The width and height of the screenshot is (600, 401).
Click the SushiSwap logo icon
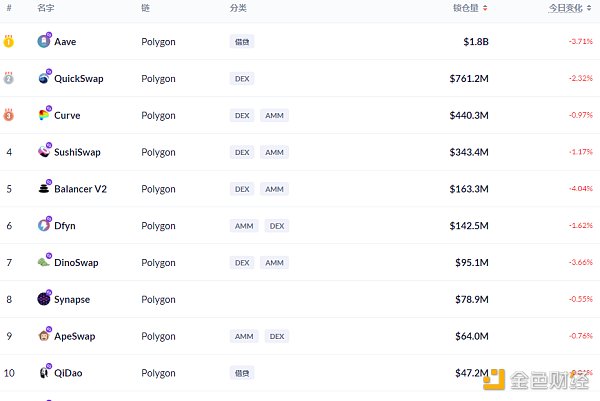44,152
